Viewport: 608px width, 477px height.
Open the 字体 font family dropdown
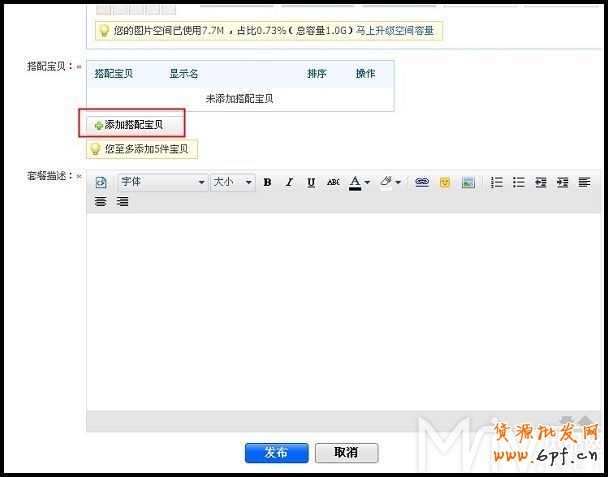[162, 183]
